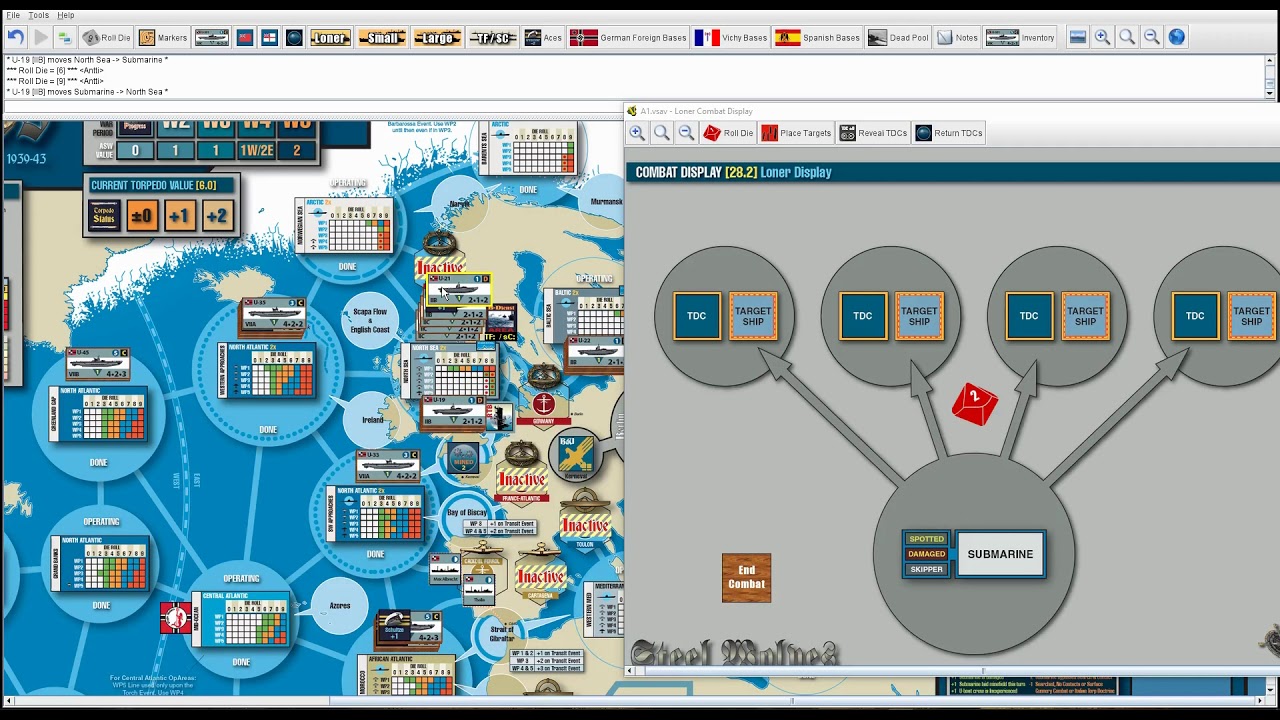The image size is (1280, 720).
Task: Set torpedo value modifier to ±0
Action: click(141, 215)
